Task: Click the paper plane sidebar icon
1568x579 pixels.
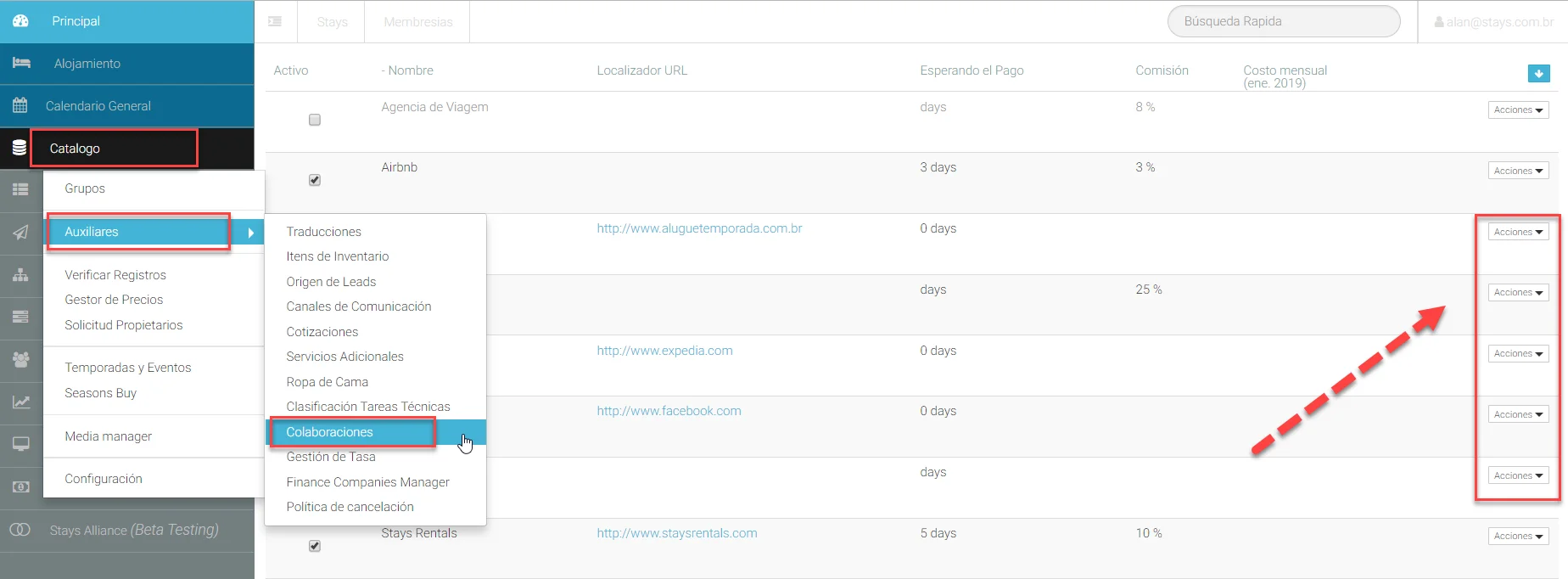Action: pos(20,232)
